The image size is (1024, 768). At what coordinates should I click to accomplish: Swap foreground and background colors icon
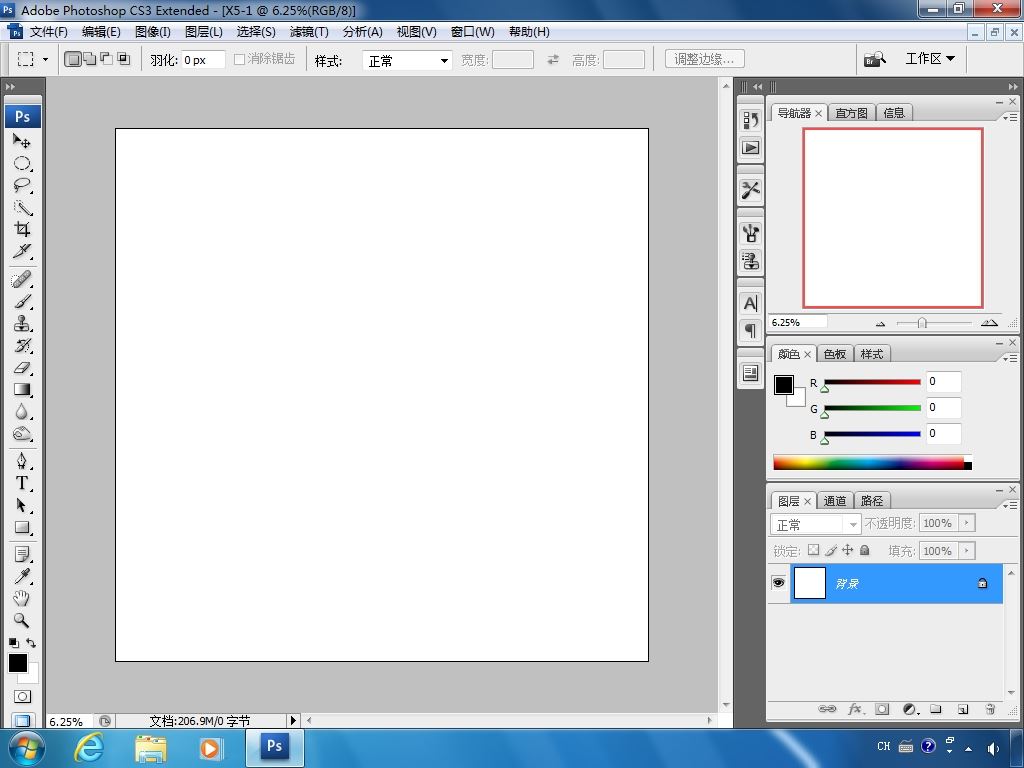pos(31,643)
